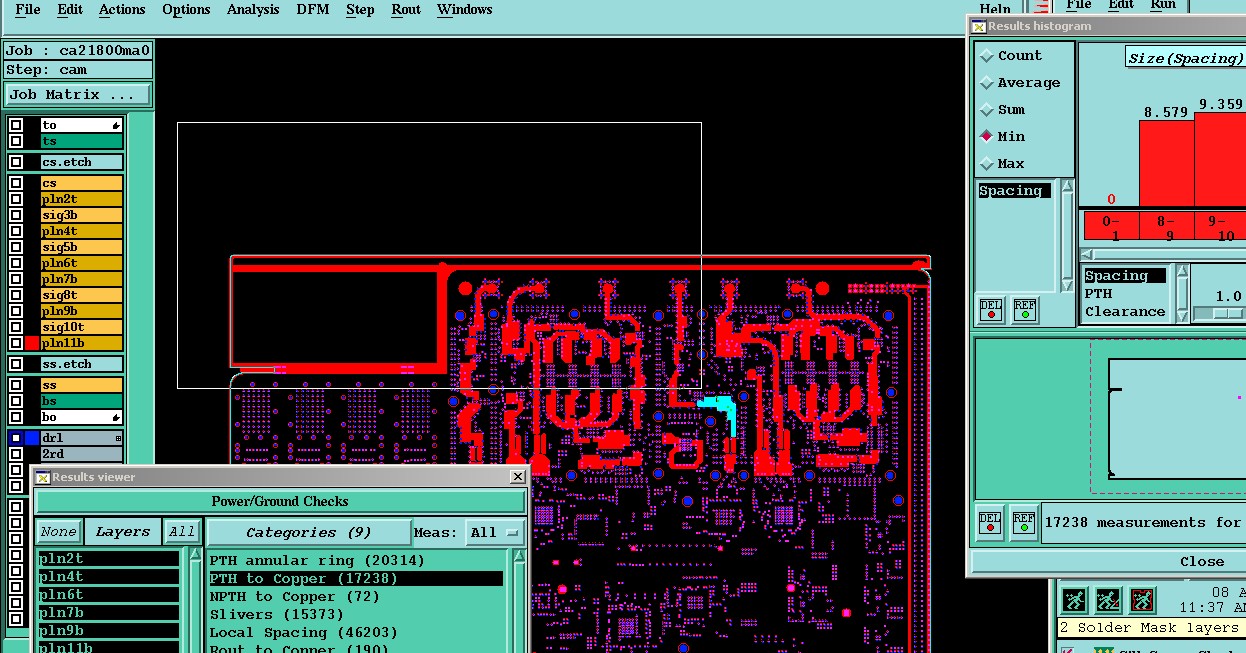Click the 9.359 histogram bar

pos(1220,160)
